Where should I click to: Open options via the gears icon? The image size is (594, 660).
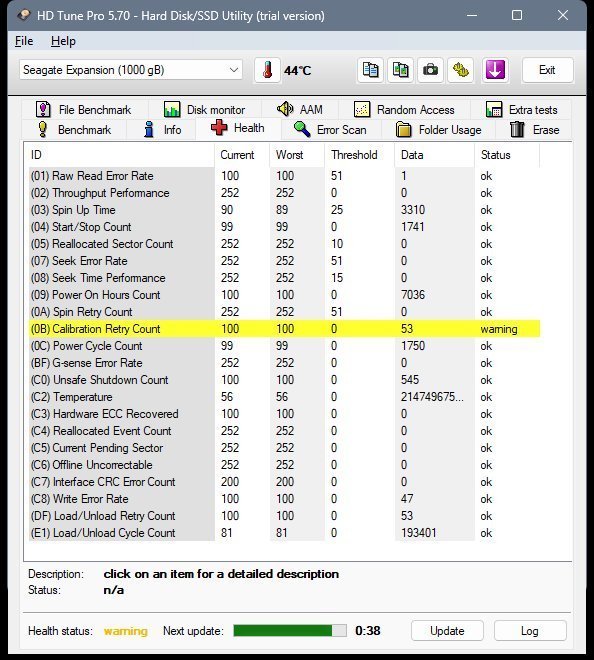461,70
